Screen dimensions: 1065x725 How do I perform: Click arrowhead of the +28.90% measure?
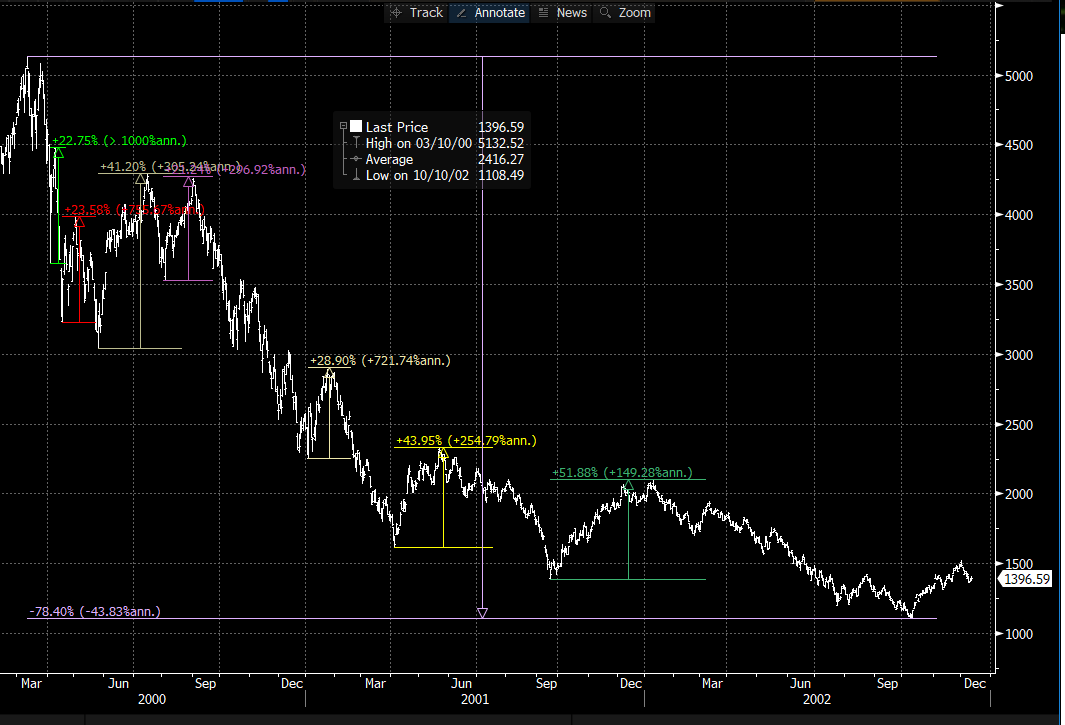coord(329,372)
